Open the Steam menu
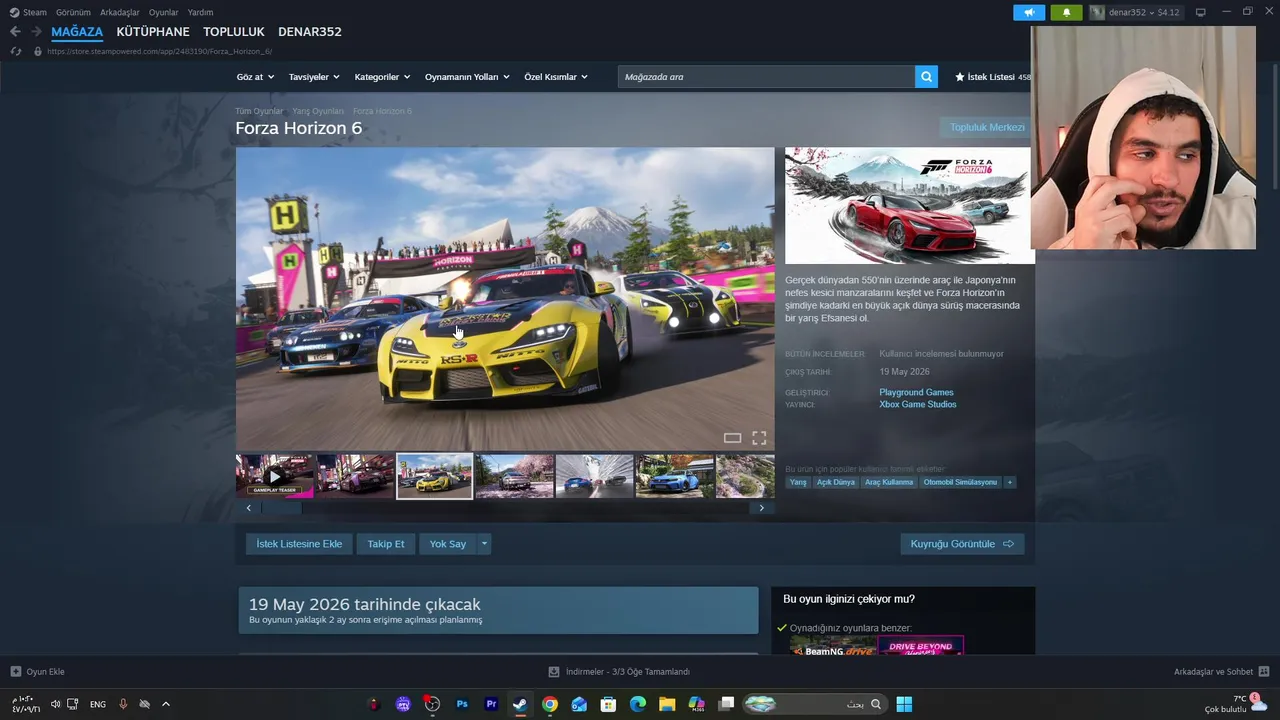1280x720 pixels. click(x=28, y=12)
